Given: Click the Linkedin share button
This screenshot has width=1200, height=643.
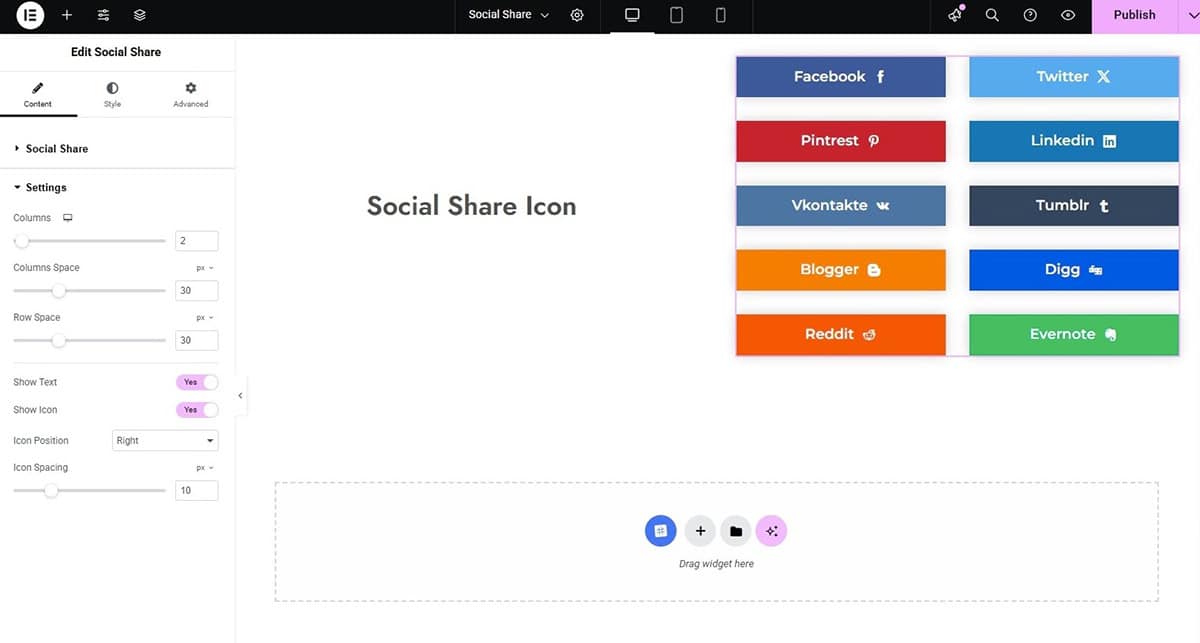Looking at the screenshot, I should [x=1074, y=141].
